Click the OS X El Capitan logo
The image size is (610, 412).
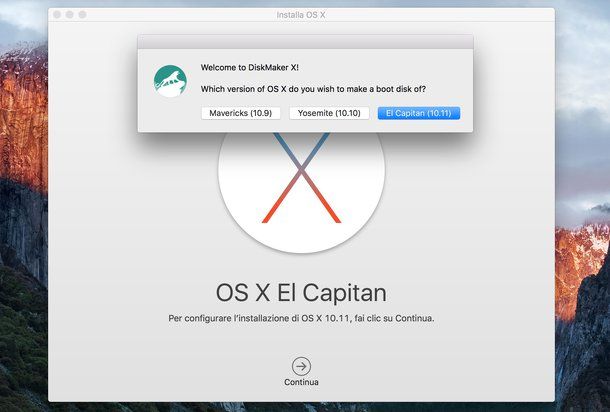[x=301, y=193]
